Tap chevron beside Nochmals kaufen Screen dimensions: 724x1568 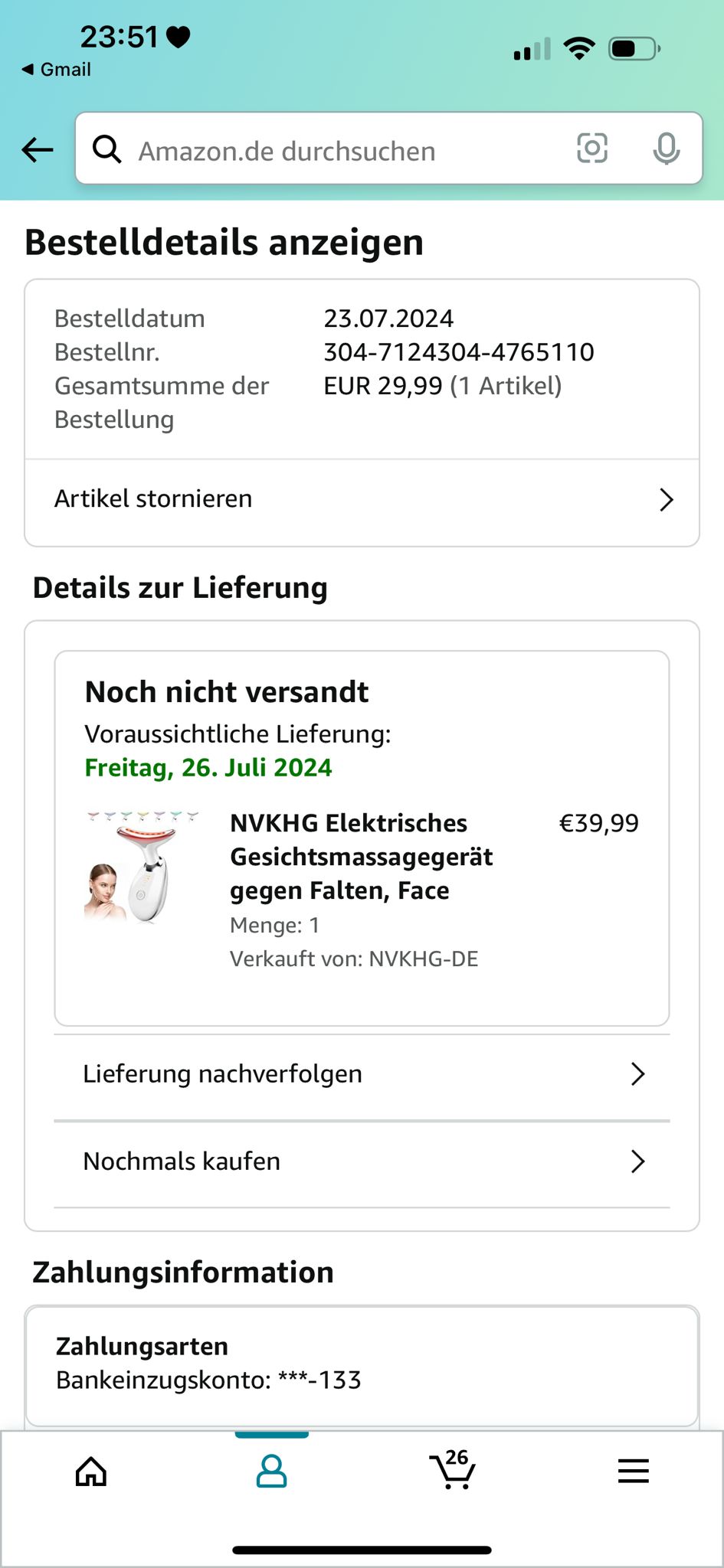click(x=637, y=1161)
